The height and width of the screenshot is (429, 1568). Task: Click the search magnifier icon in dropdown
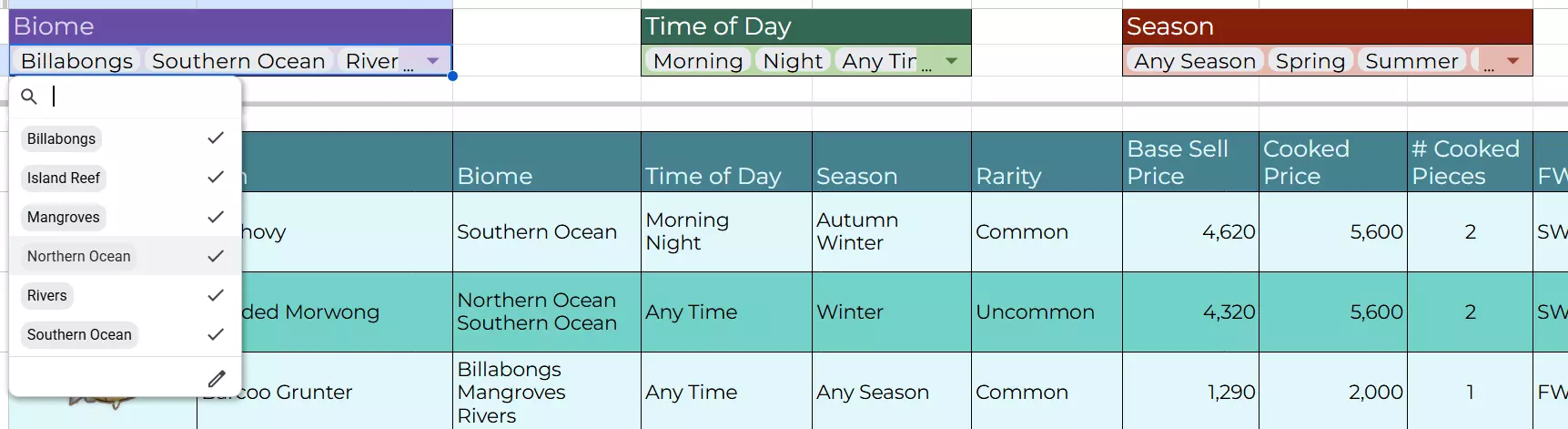tap(28, 97)
